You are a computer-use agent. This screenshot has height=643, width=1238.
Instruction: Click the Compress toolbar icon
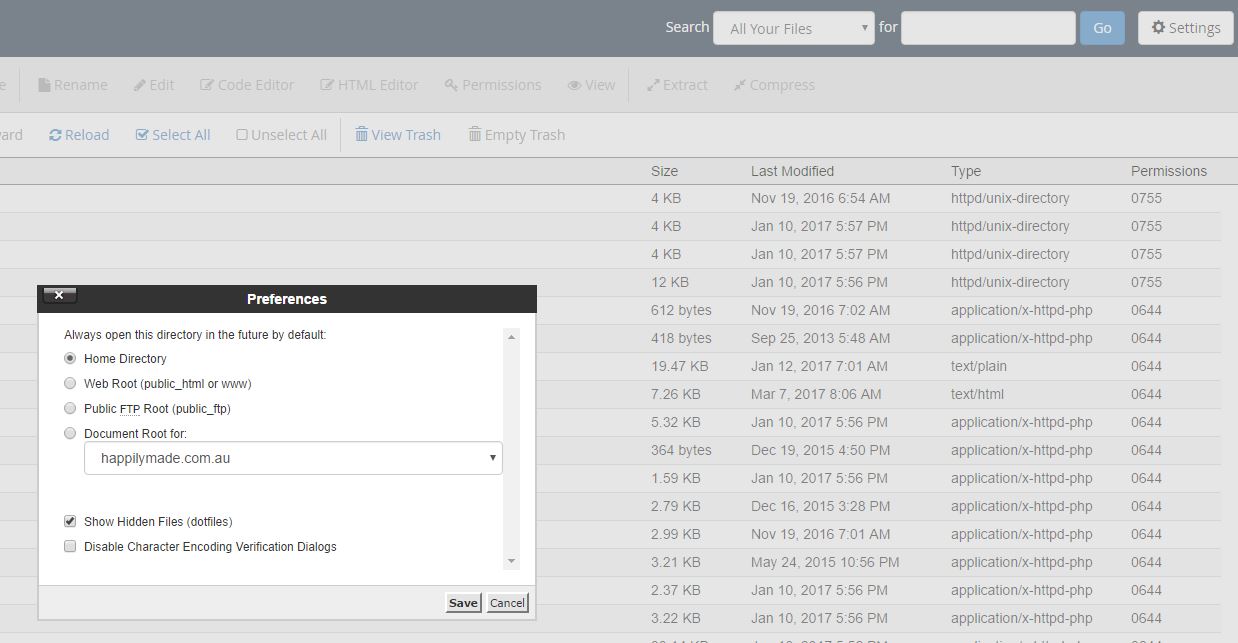773,85
